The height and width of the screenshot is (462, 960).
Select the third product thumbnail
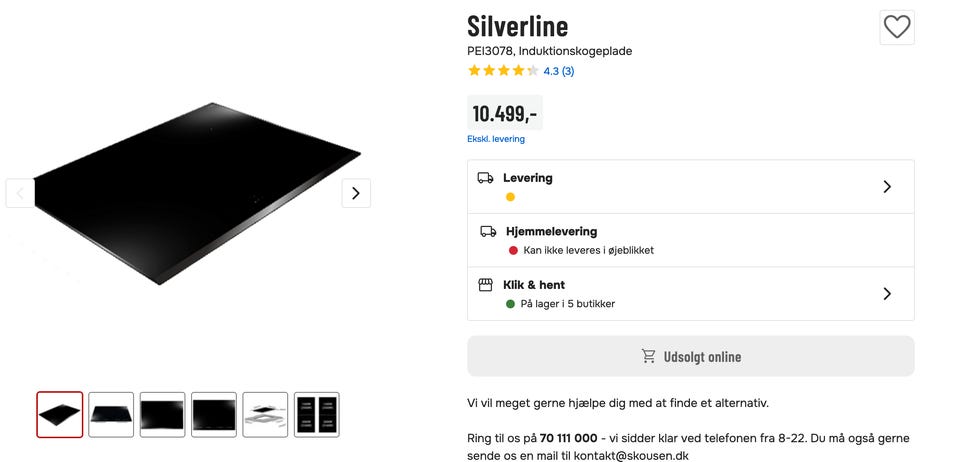[x=162, y=414]
